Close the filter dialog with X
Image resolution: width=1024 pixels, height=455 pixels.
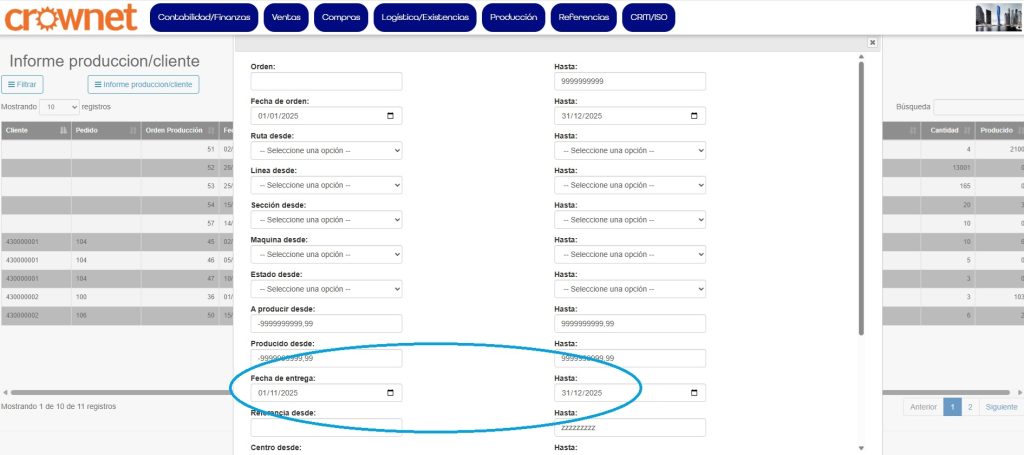coord(872,43)
